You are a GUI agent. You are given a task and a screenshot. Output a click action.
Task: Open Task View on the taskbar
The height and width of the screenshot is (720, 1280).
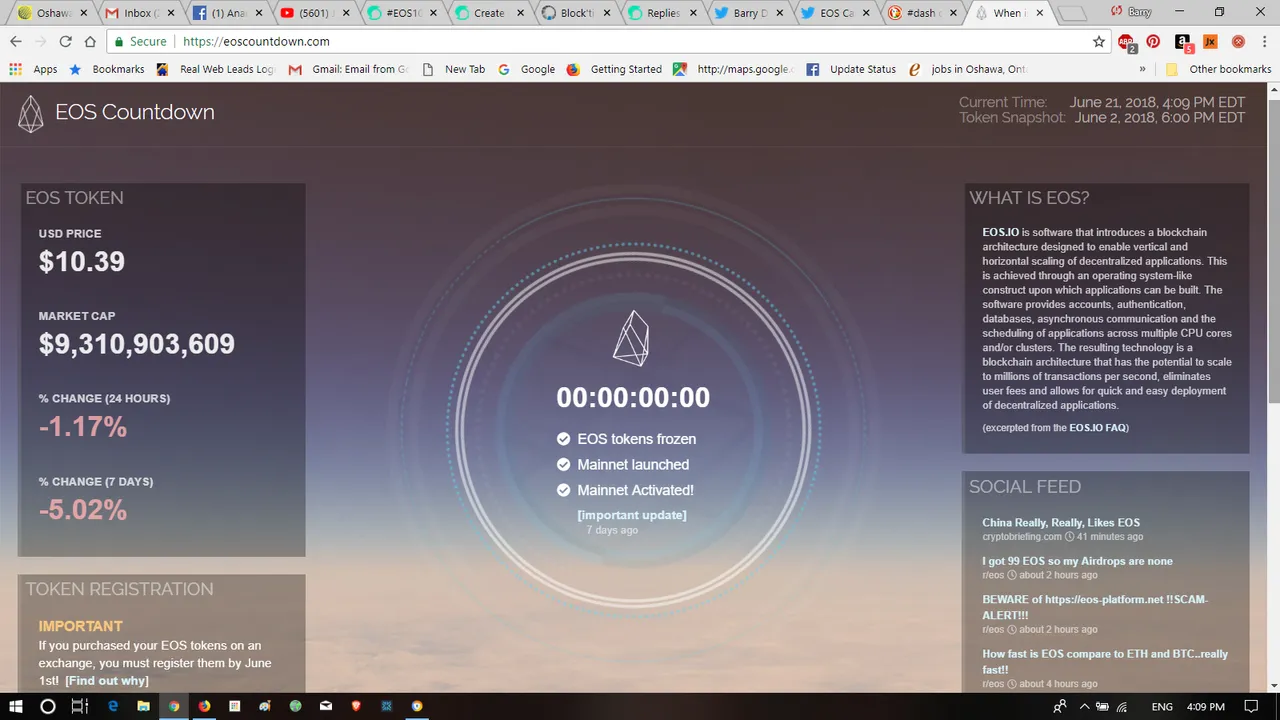pyautogui.click(x=80, y=706)
